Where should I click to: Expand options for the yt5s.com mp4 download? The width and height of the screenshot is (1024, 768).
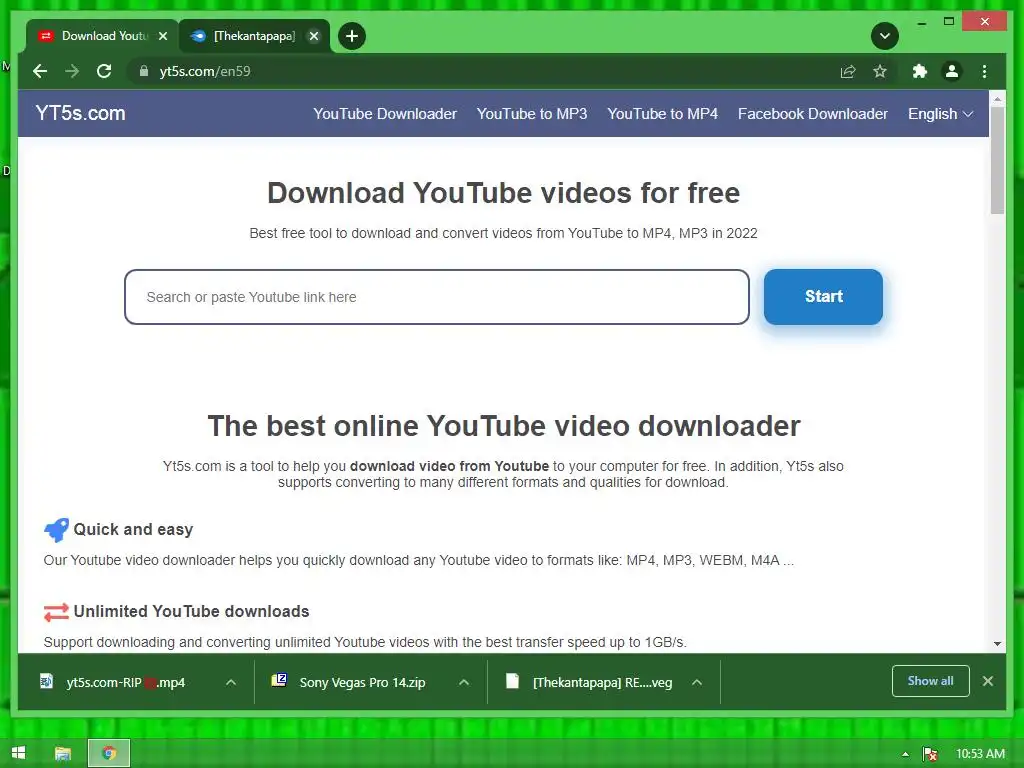[x=231, y=682]
